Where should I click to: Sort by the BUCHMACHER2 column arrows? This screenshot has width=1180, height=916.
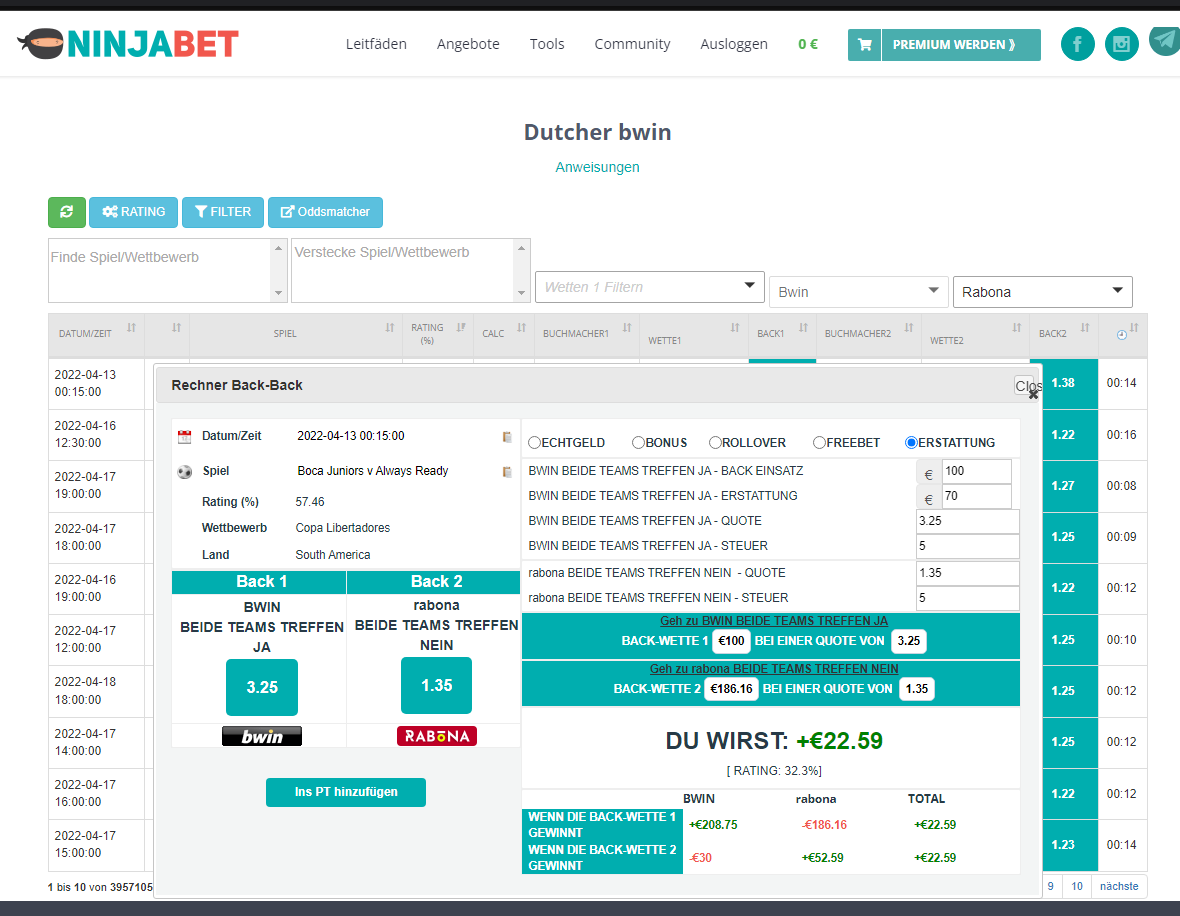(x=908, y=327)
